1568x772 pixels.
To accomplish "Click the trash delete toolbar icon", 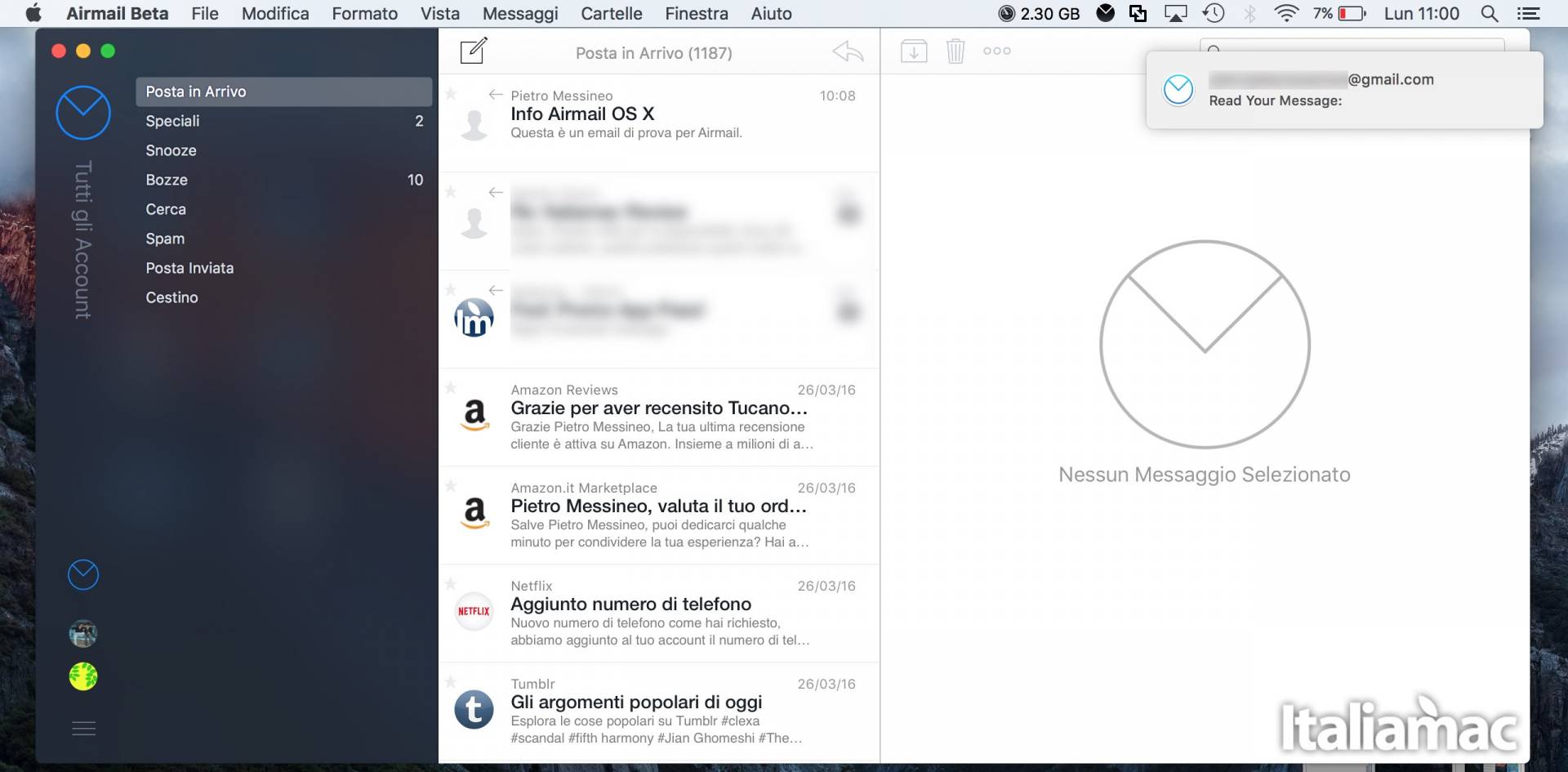I will coord(955,51).
